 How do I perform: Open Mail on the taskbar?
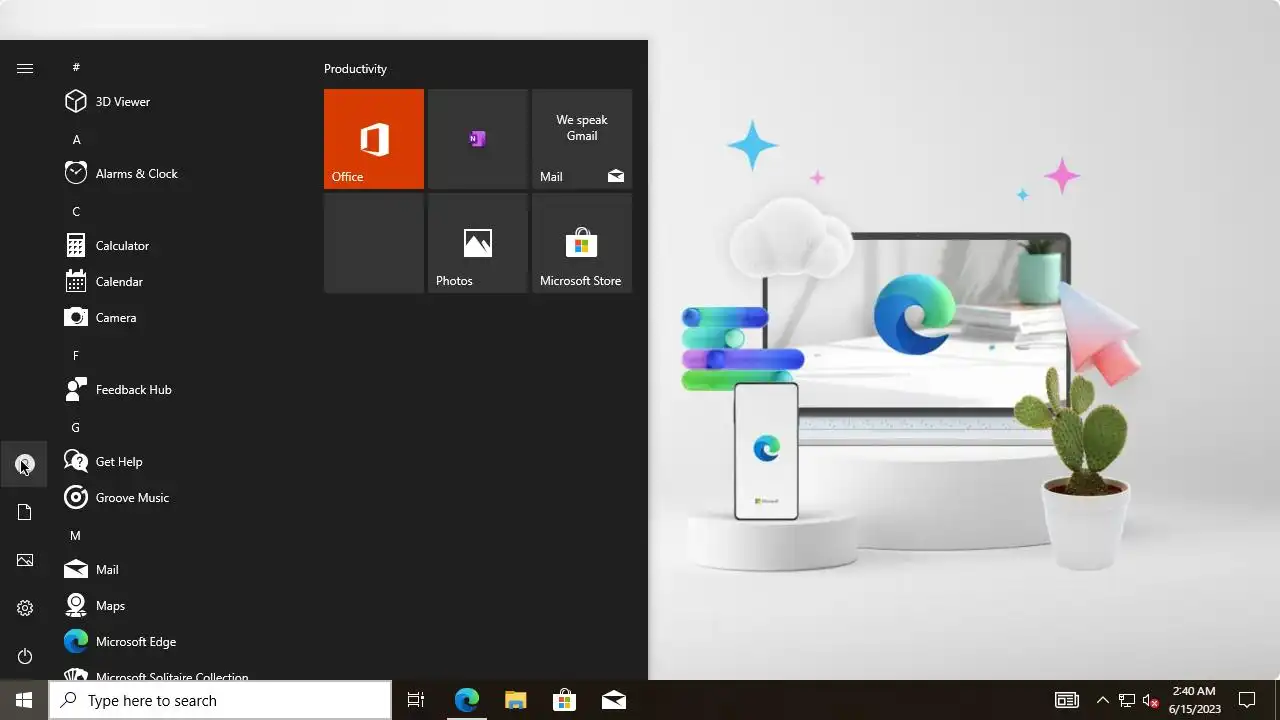(614, 700)
